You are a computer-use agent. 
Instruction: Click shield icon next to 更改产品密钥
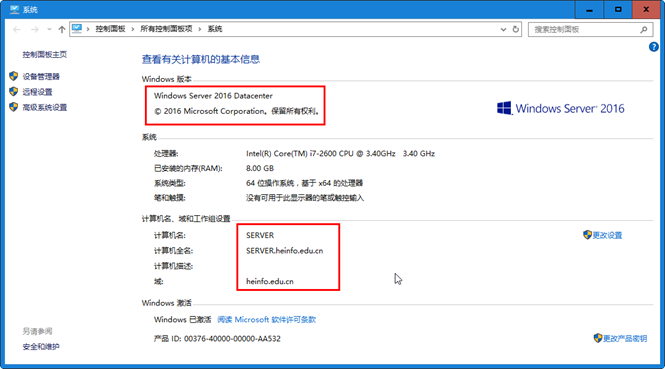coord(598,338)
